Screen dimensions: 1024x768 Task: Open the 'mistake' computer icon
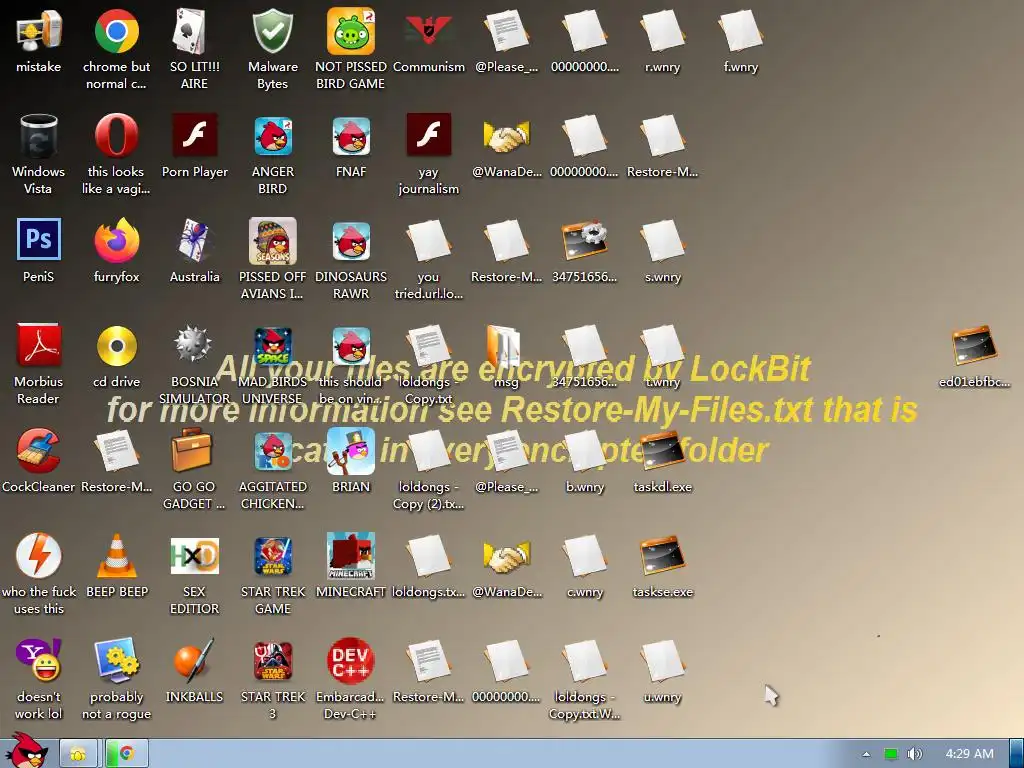pyautogui.click(x=39, y=31)
